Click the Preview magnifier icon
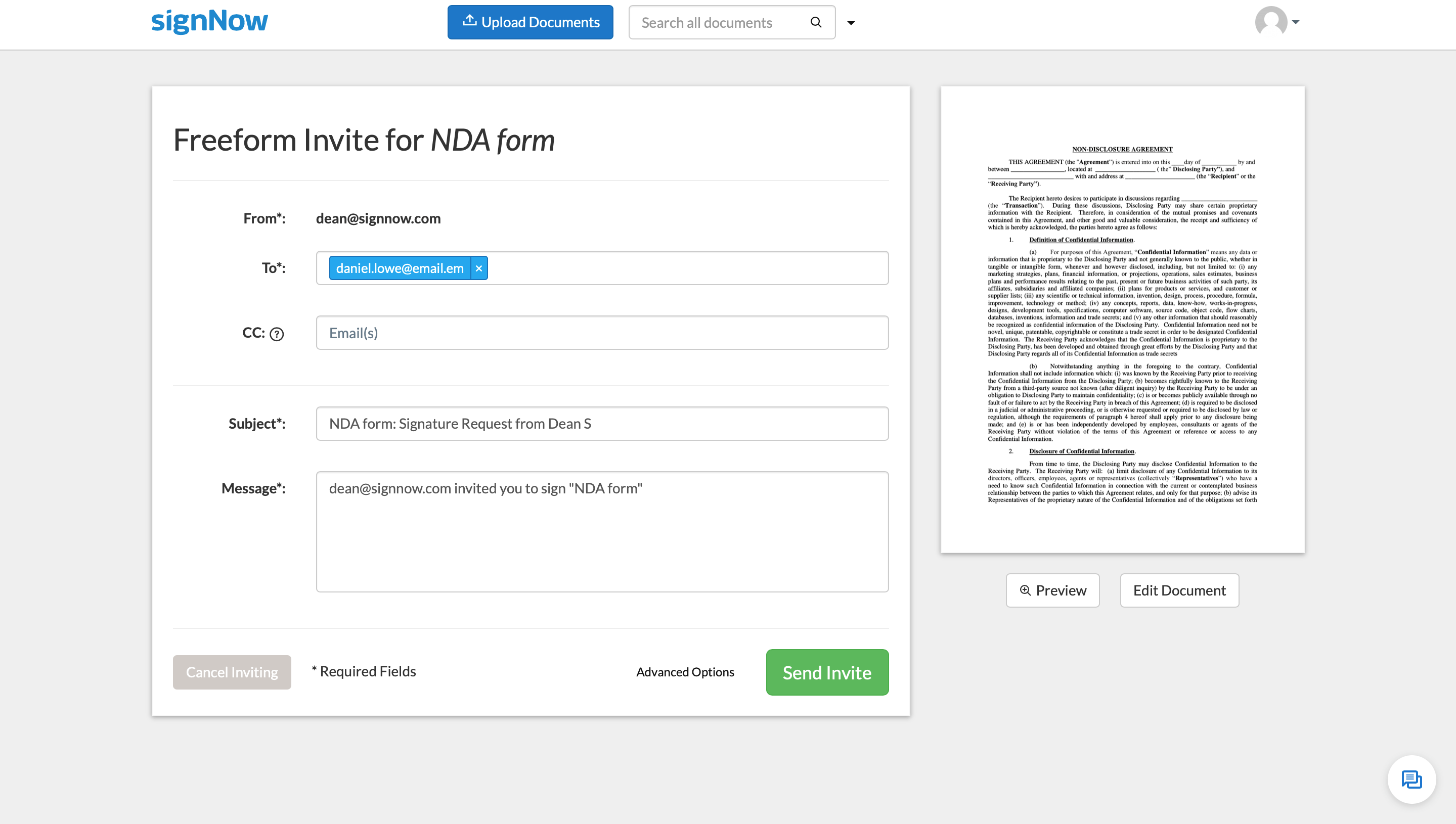 [x=1025, y=590]
